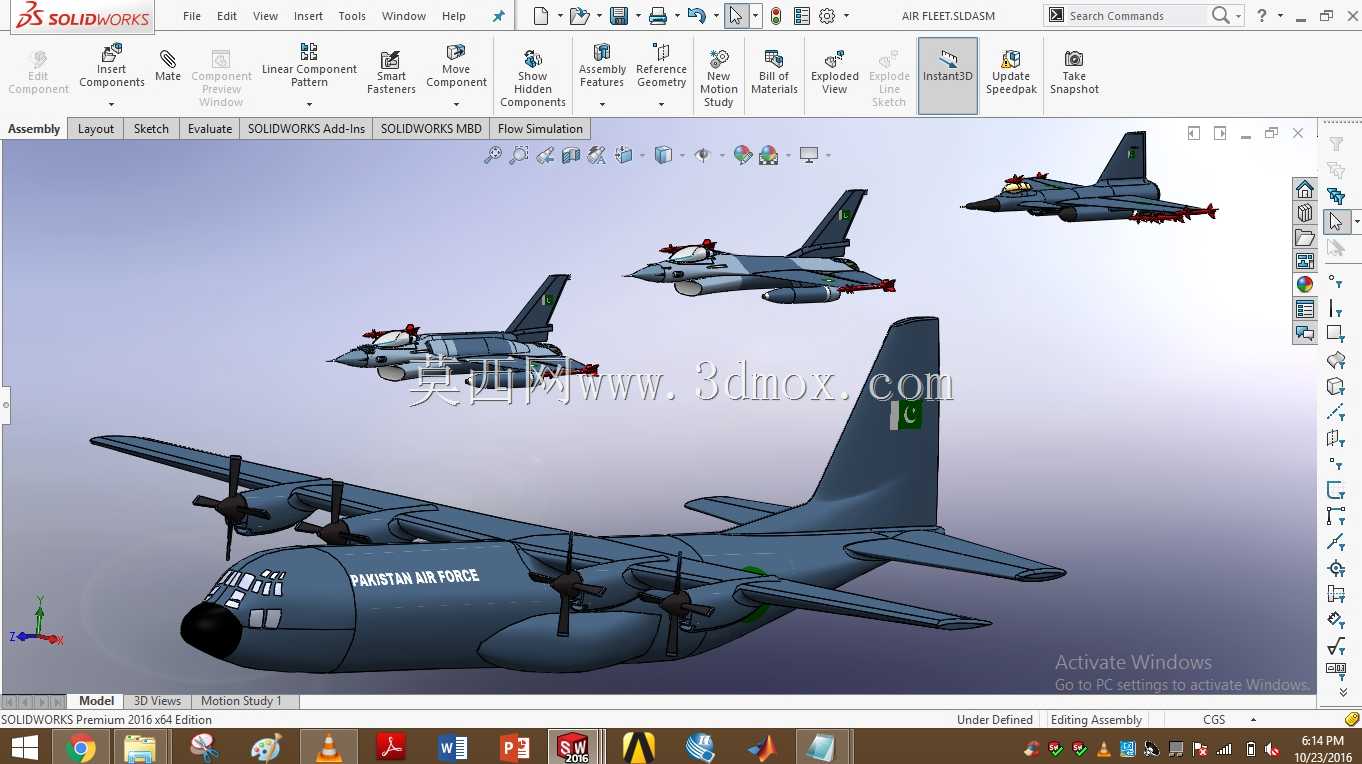1362x764 pixels.
Task: Toggle the Filter Edges selection filter
Action: pos(1336,309)
